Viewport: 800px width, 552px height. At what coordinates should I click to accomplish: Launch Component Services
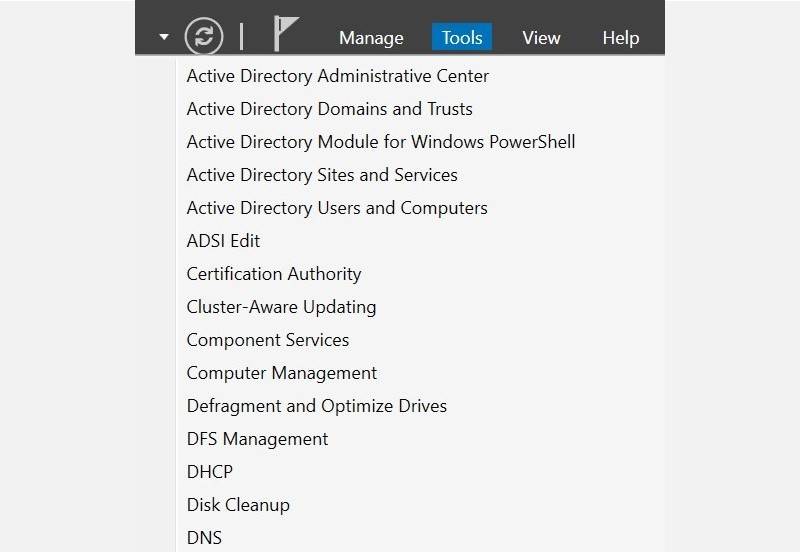pyautogui.click(x=267, y=340)
